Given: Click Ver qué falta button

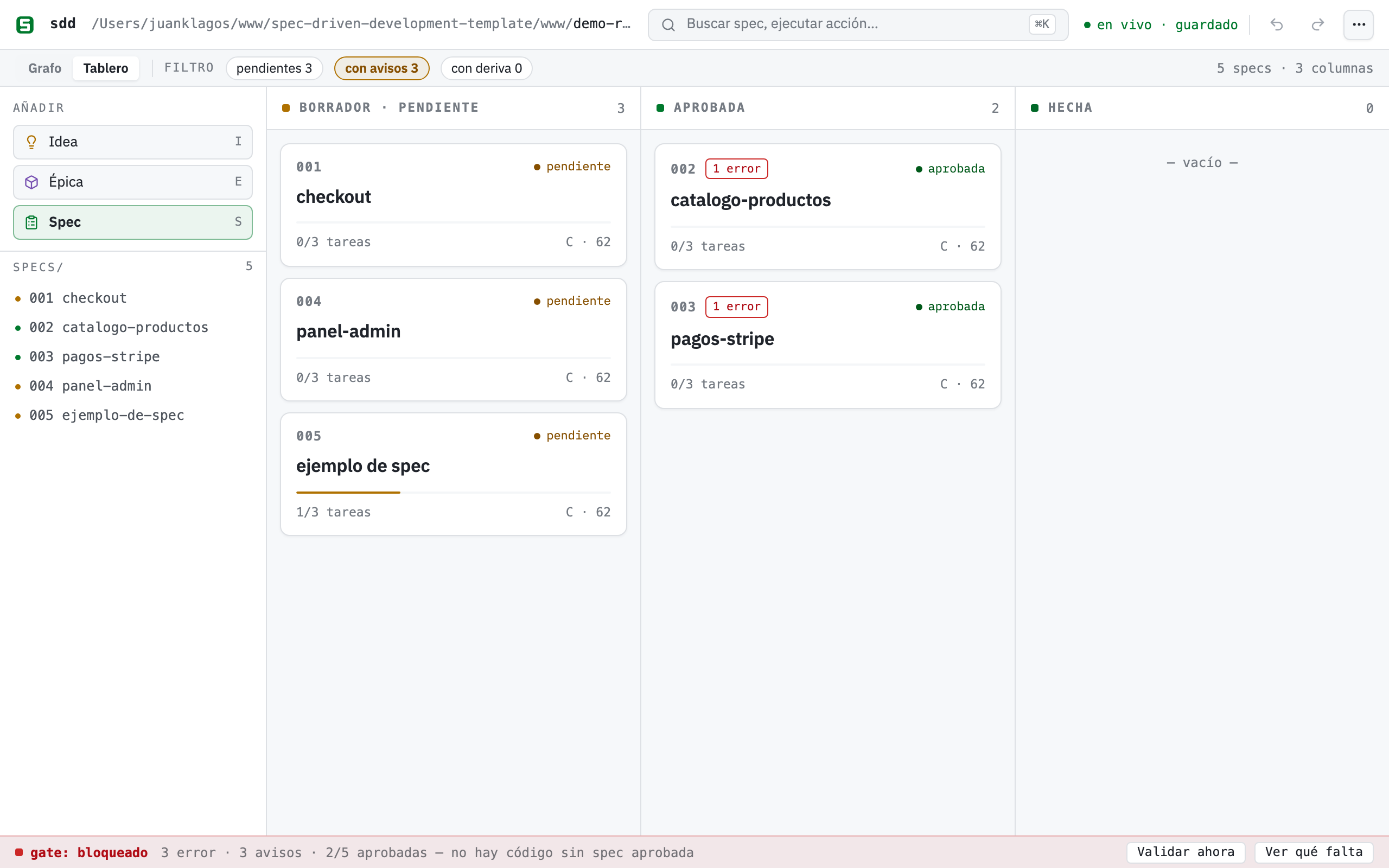Looking at the screenshot, I should click(1314, 852).
